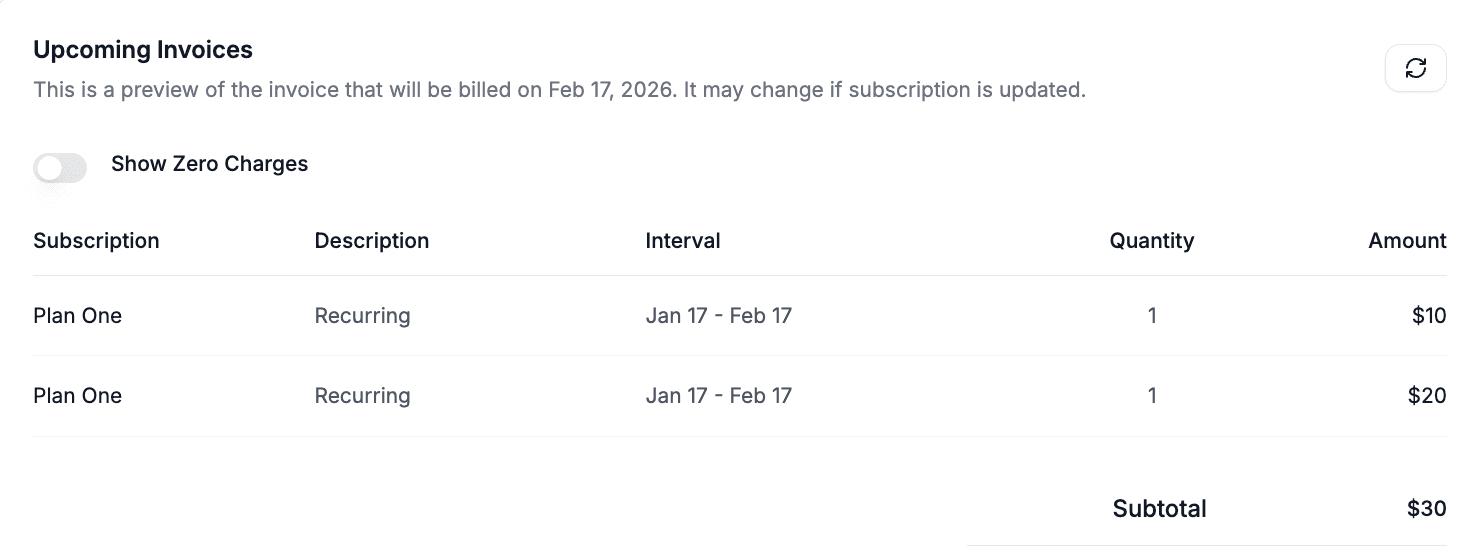
Task: Click Plan One in the $10 row
Action: (77, 316)
